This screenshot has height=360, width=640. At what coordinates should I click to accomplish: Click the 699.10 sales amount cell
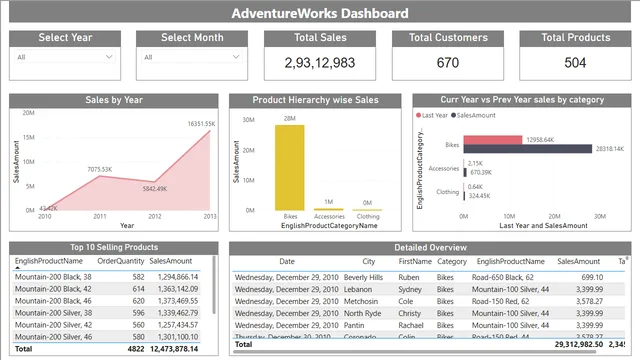pyautogui.click(x=592, y=277)
